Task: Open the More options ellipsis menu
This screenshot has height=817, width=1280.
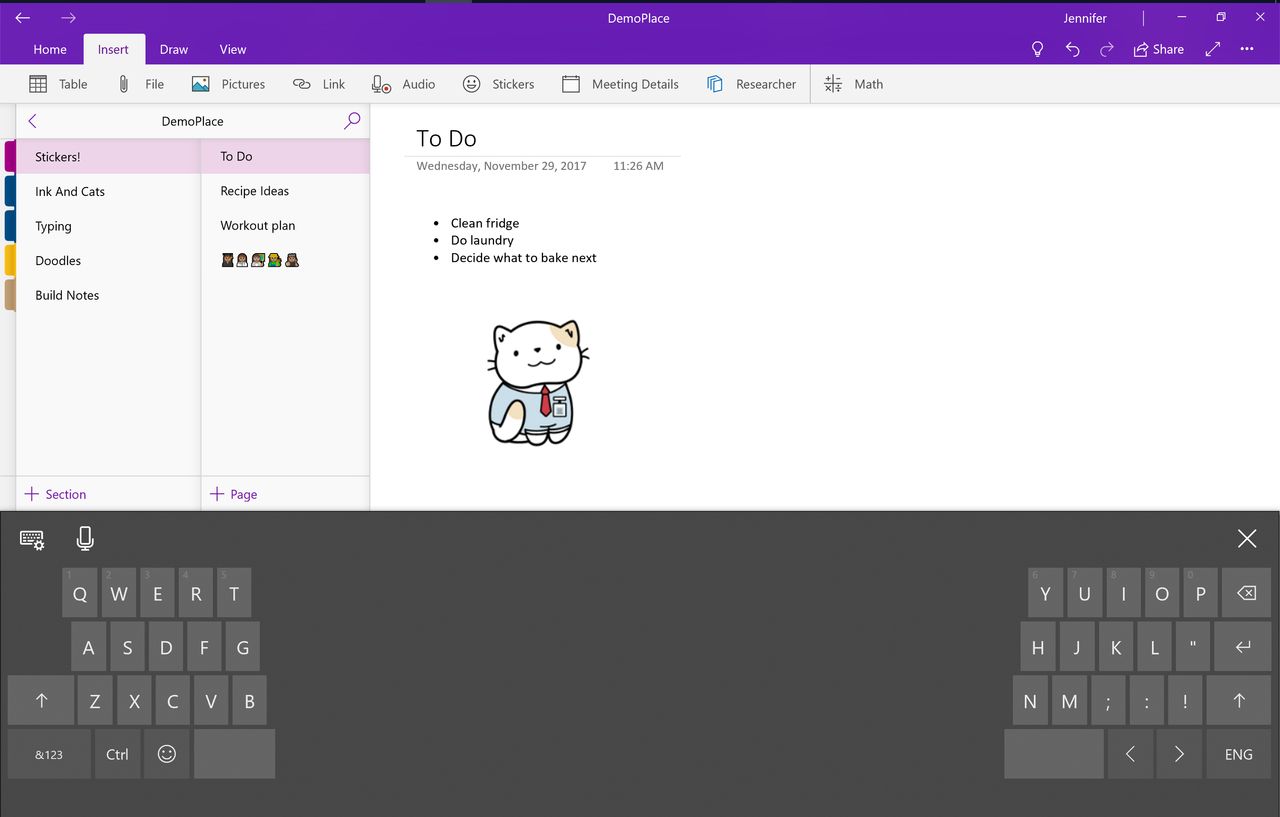Action: point(1247,49)
